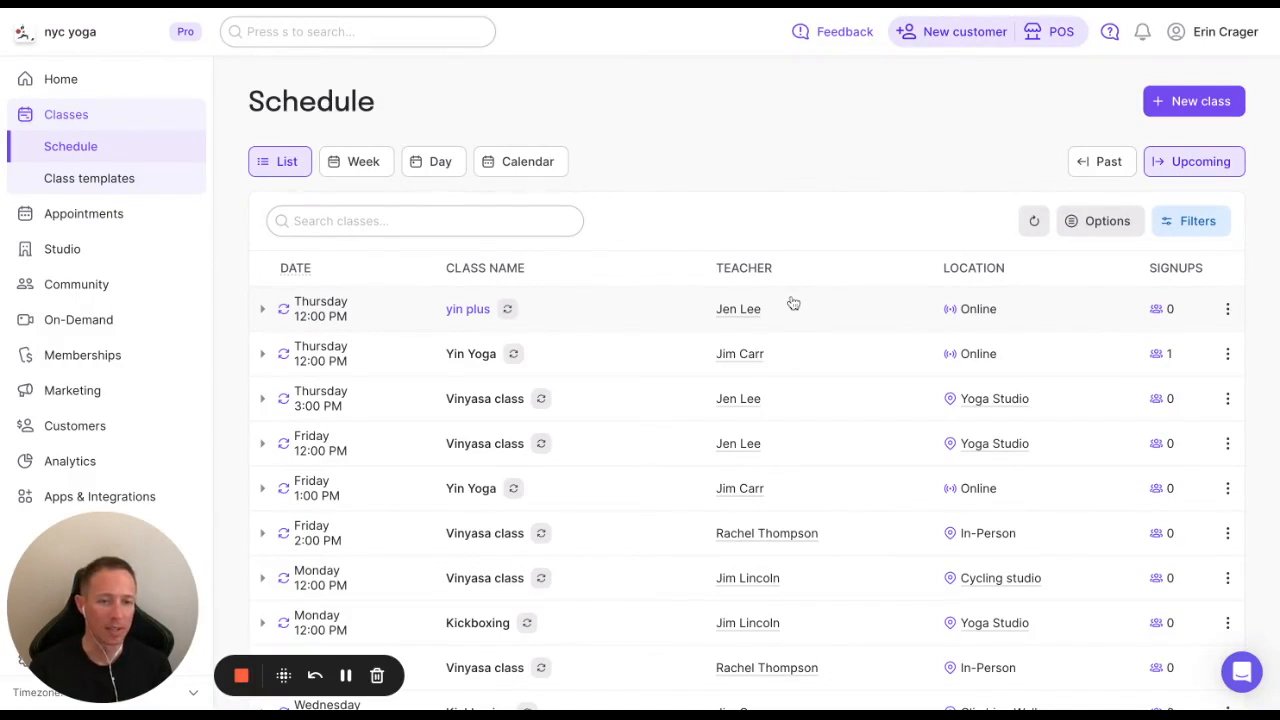Screen dimensions: 1280x720
Task: Expand the Friday 12:00 PM Vinyasa row
Action: pos(263,444)
